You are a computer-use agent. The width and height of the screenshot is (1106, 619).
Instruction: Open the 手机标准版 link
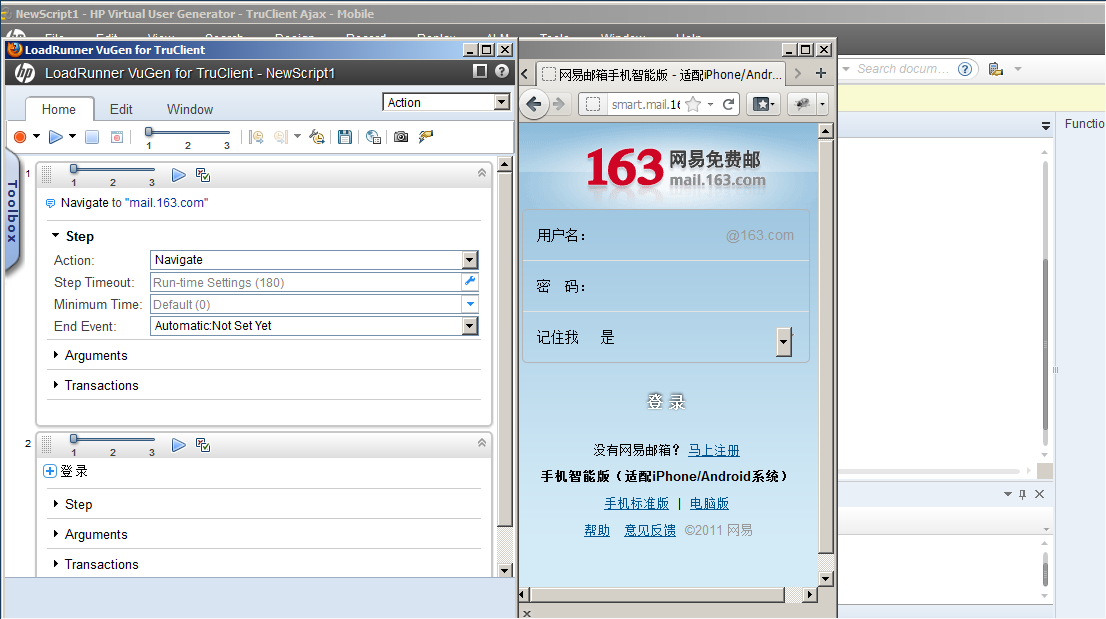click(636, 503)
